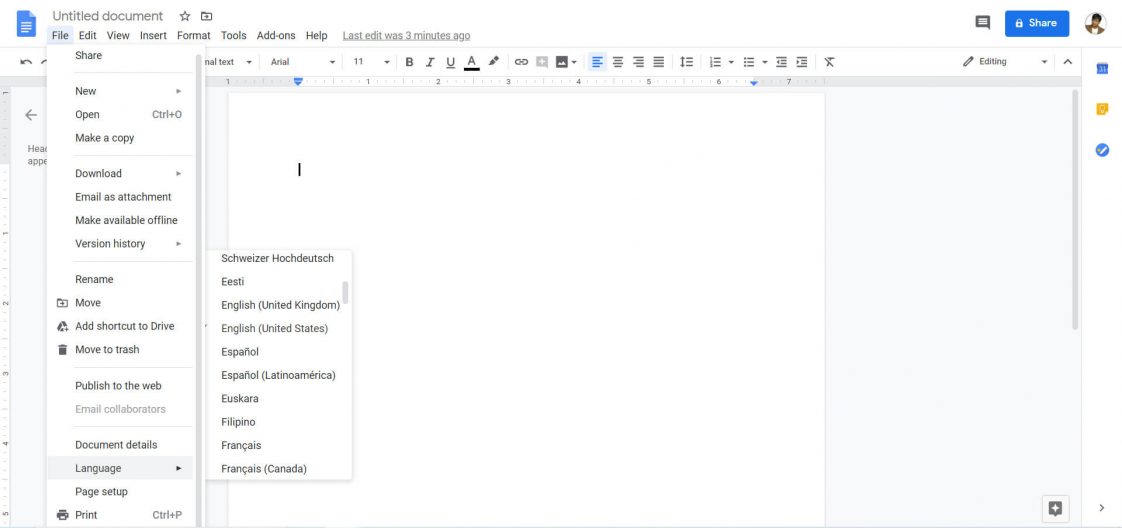Click the undo arrow icon
The width and height of the screenshot is (1122, 528).
point(26,62)
